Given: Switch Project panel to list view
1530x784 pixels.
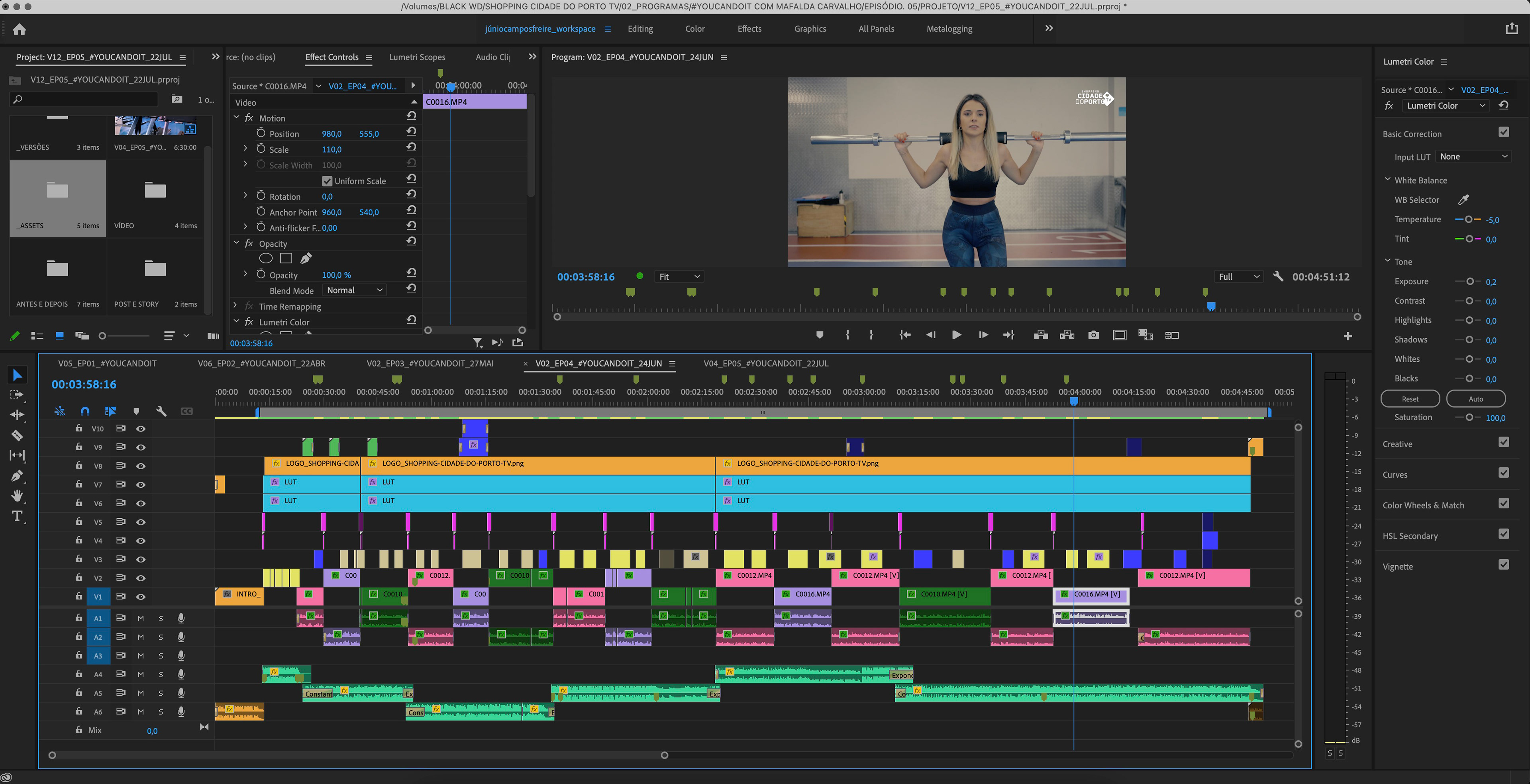Looking at the screenshot, I should (x=37, y=336).
